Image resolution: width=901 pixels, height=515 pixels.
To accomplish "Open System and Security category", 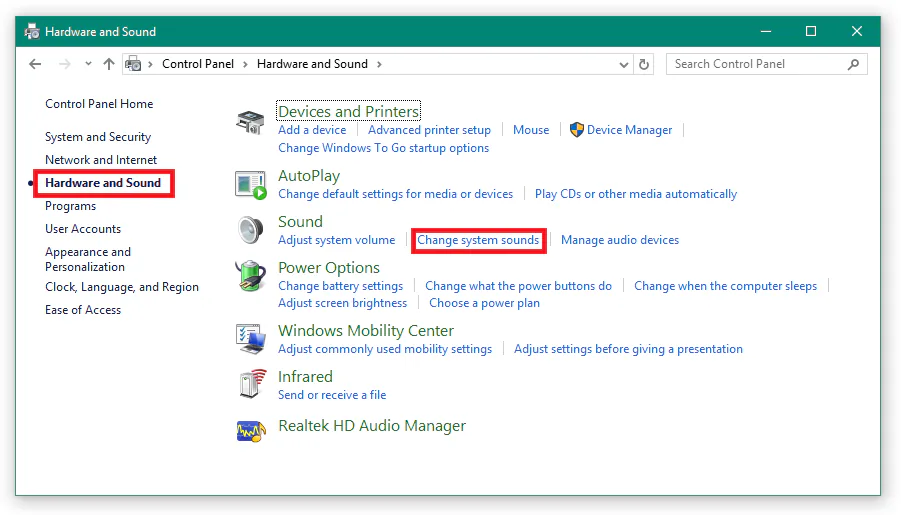I will [98, 137].
